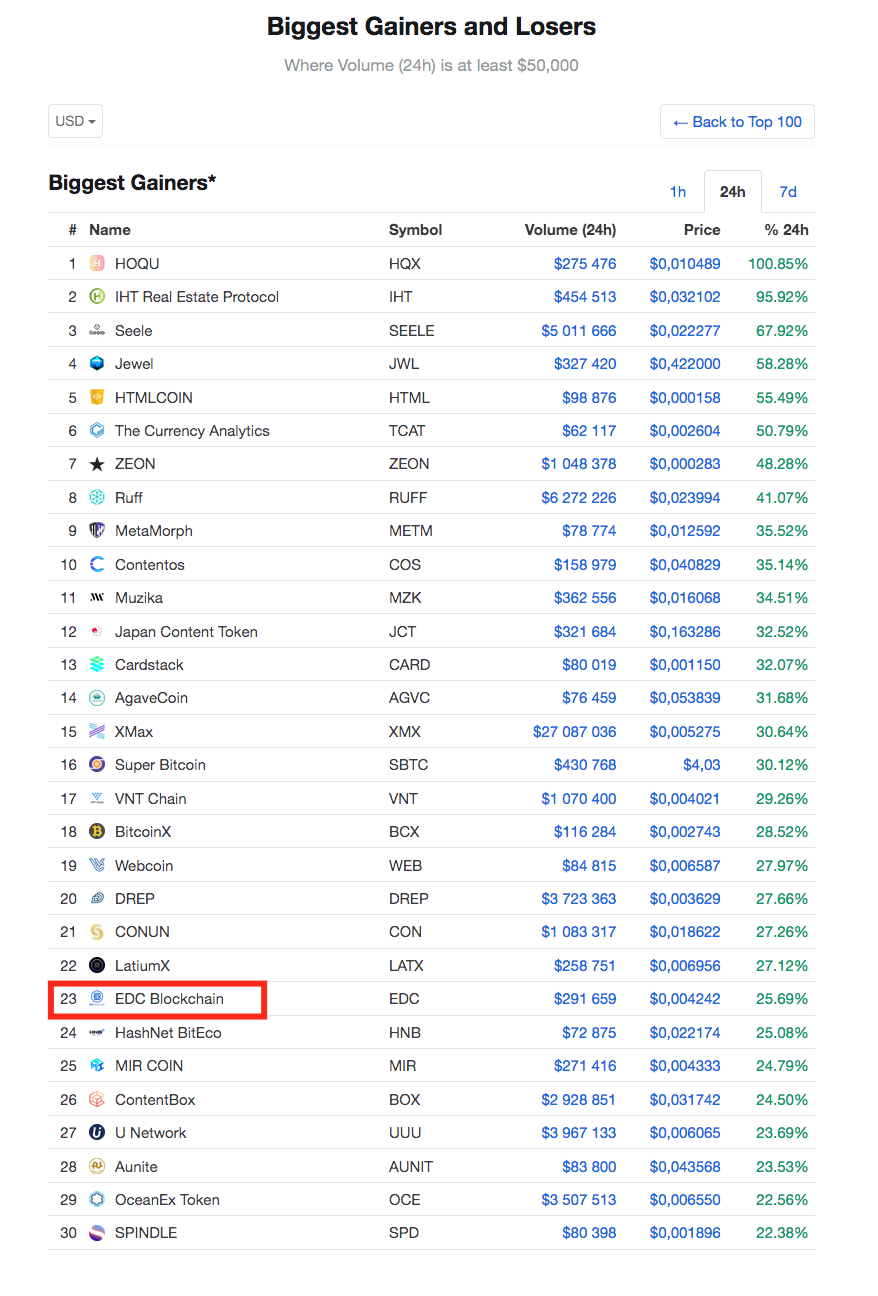Screen dimensions: 878x1296
Task: Click the Cardstack coin name link
Action: [x=150, y=665]
